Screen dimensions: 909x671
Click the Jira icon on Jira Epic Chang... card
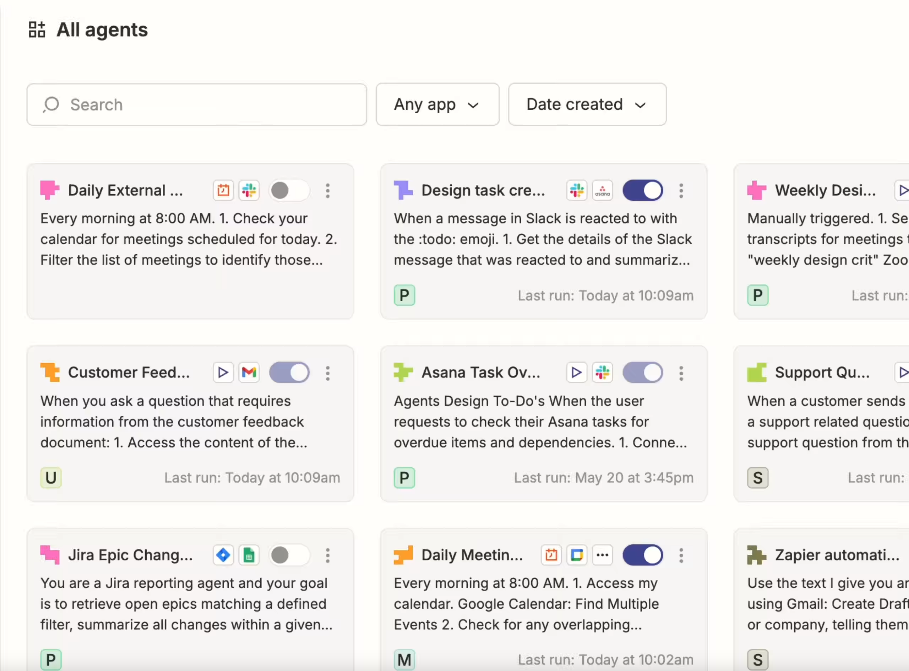point(223,555)
